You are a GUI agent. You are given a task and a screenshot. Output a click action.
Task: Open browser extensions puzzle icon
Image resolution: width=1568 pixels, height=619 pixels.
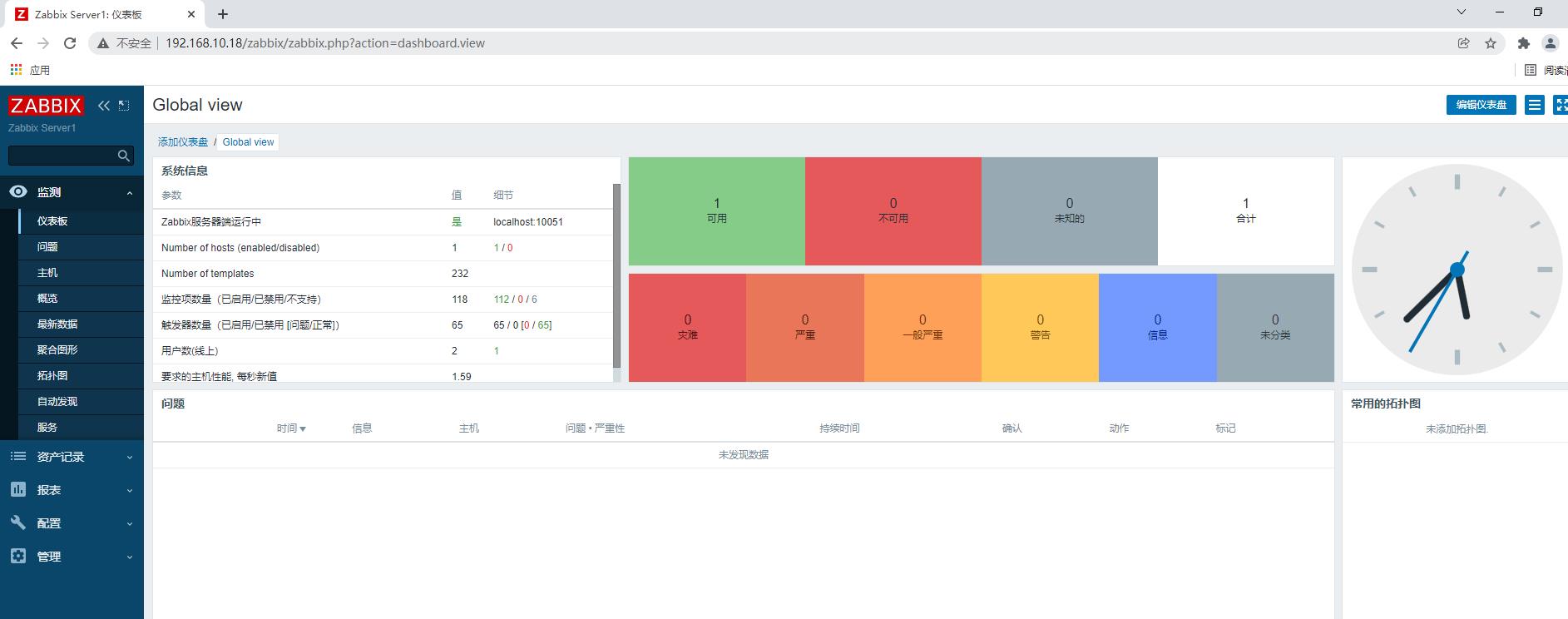tap(1524, 43)
